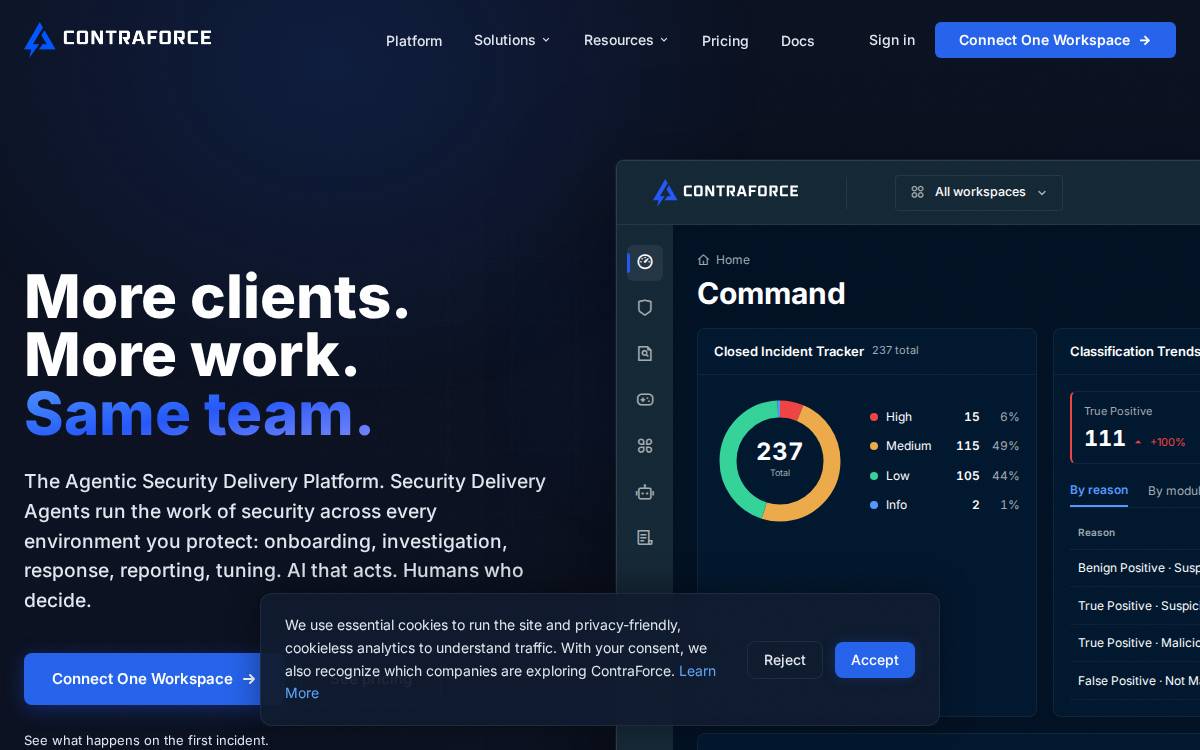The width and height of the screenshot is (1200, 750).
Task: Open the document search icon in the sidebar
Action: click(645, 354)
